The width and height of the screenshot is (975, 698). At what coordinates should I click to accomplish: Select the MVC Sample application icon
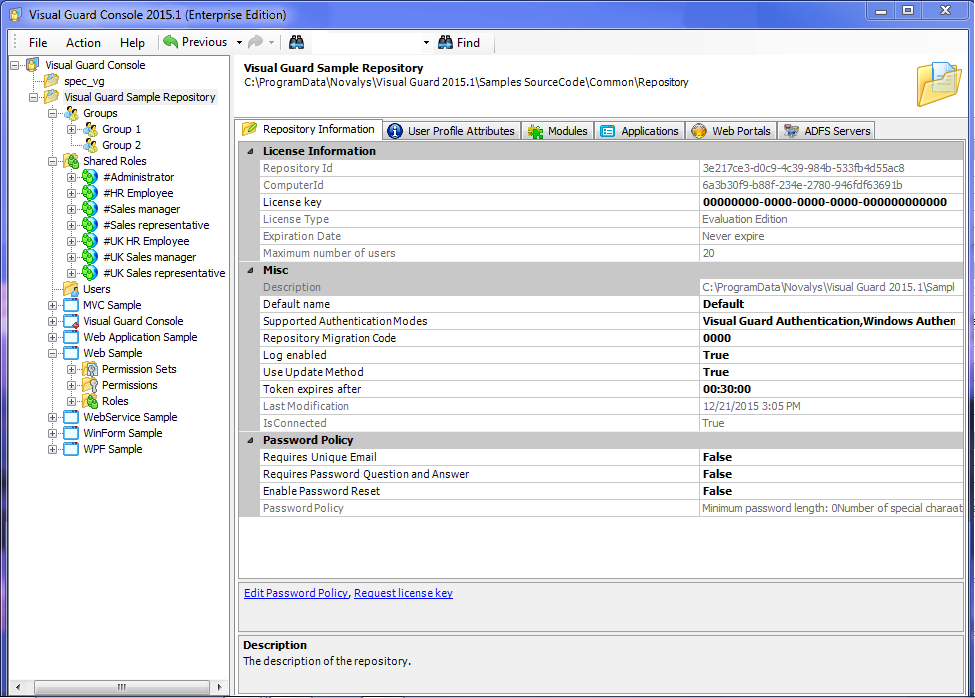pos(71,305)
